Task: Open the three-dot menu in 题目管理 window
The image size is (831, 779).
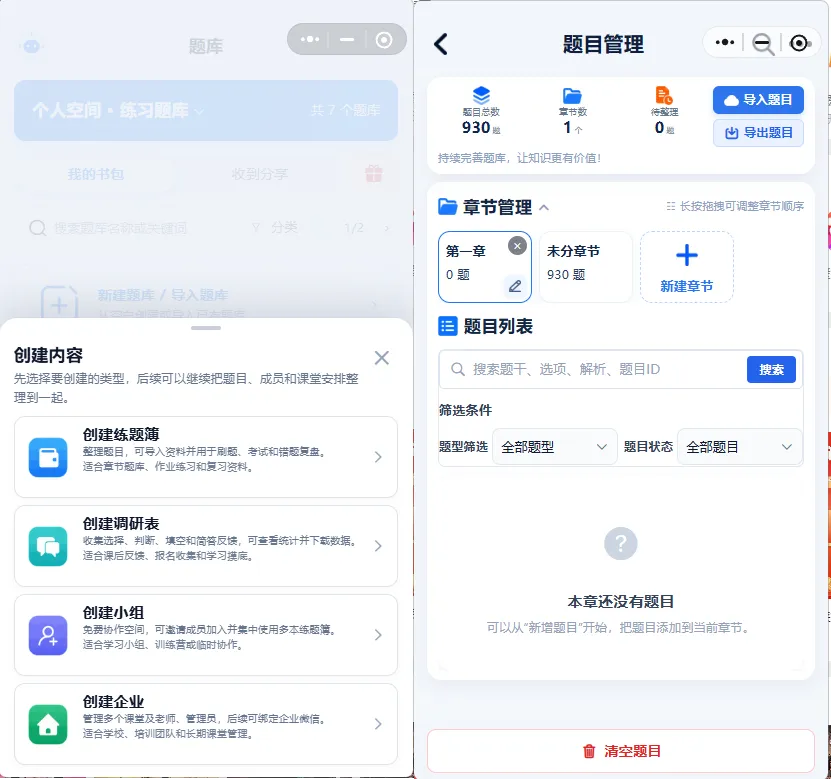Action: [724, 42]
